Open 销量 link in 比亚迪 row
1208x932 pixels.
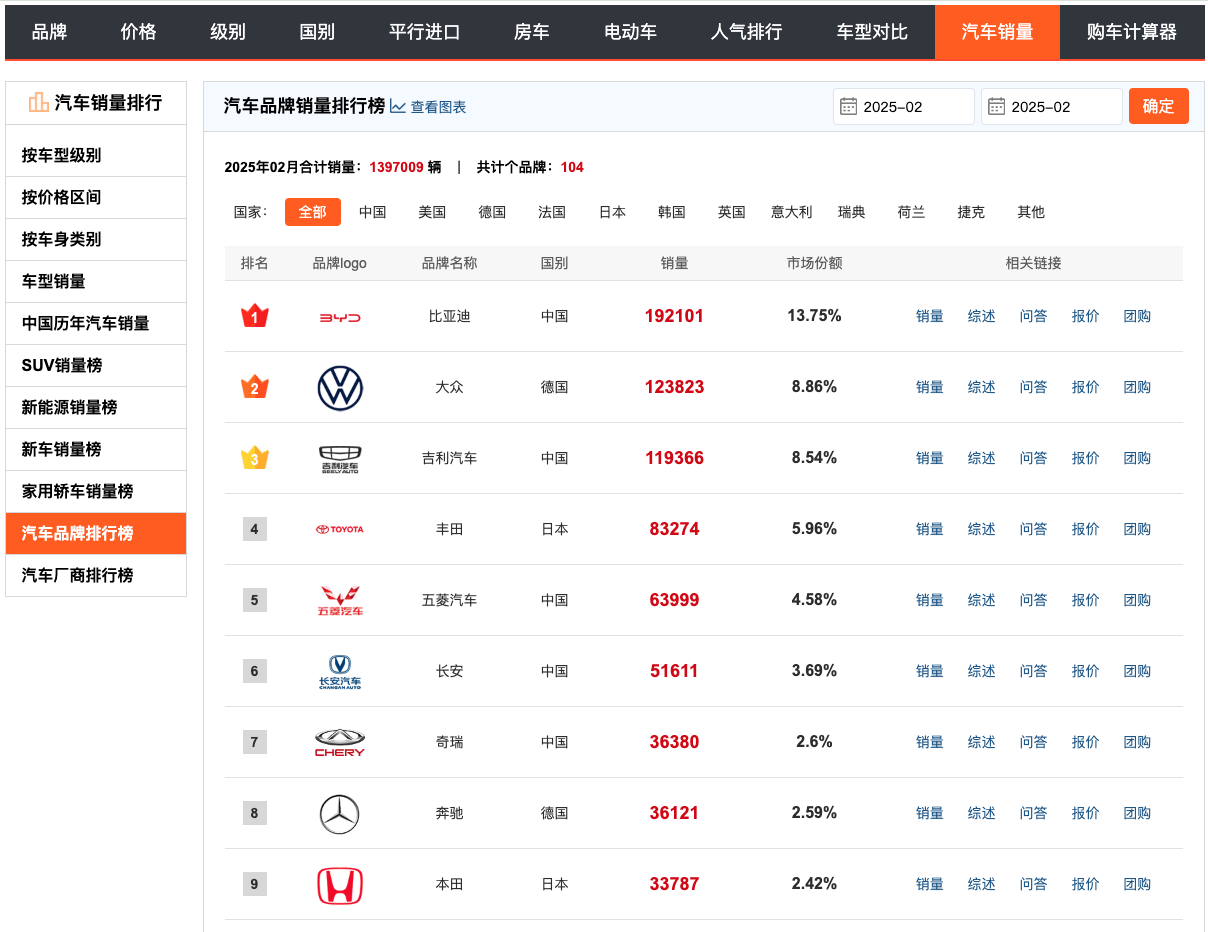(930, 316)
